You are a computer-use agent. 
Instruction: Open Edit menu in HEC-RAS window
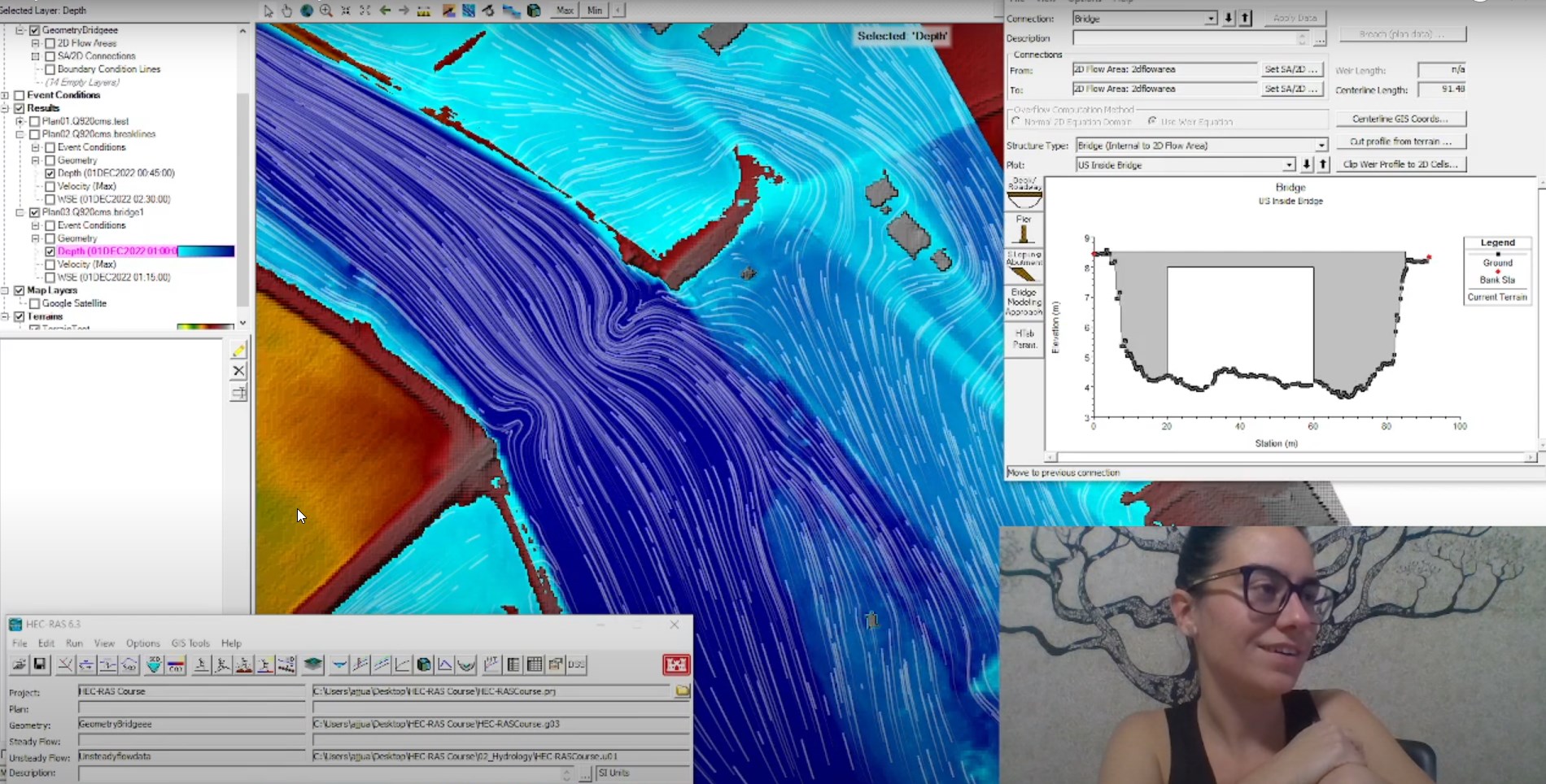46,643
